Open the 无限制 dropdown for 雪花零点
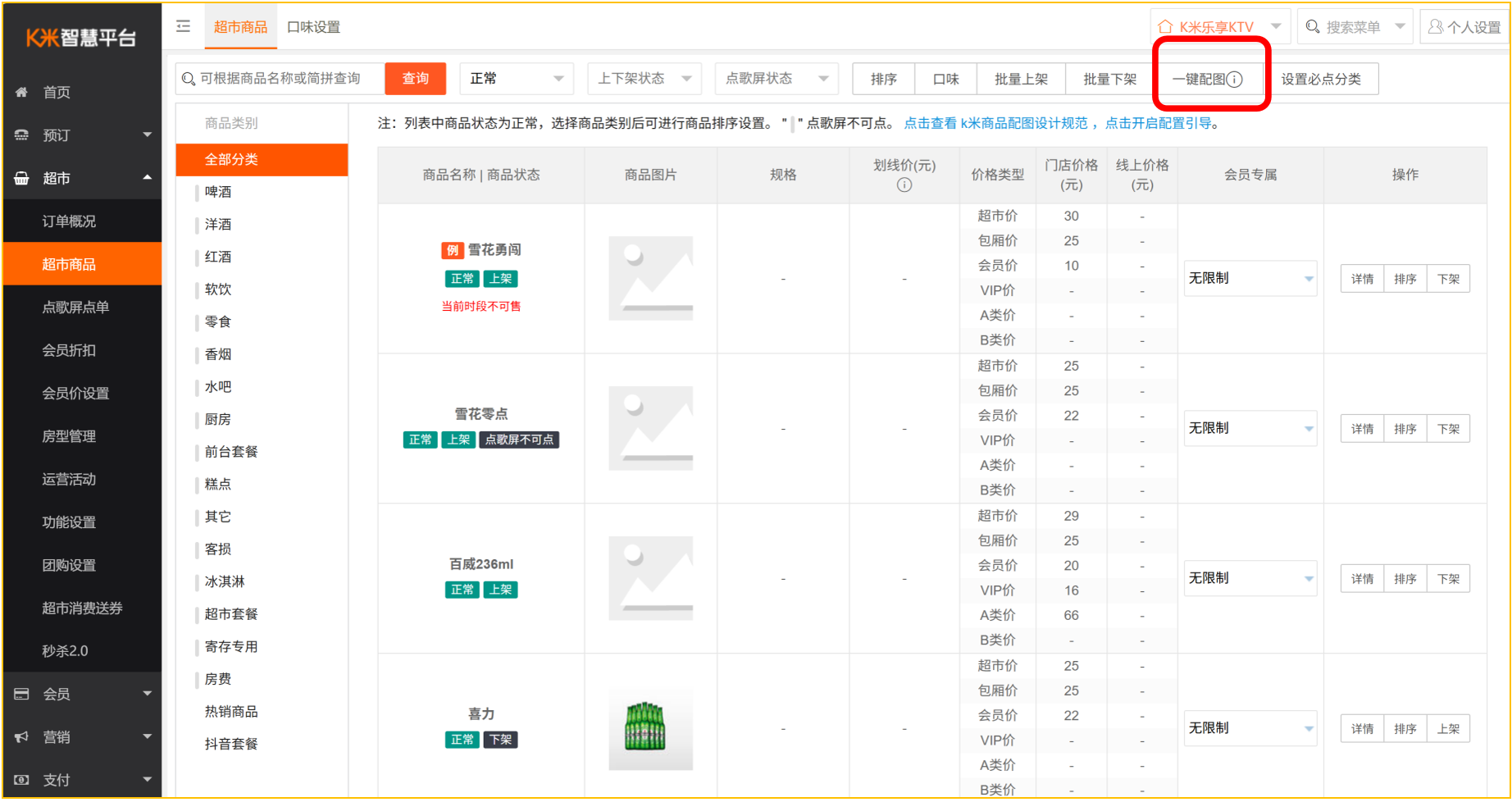Screen dimensions: 1512x802 coord(1250,427)
